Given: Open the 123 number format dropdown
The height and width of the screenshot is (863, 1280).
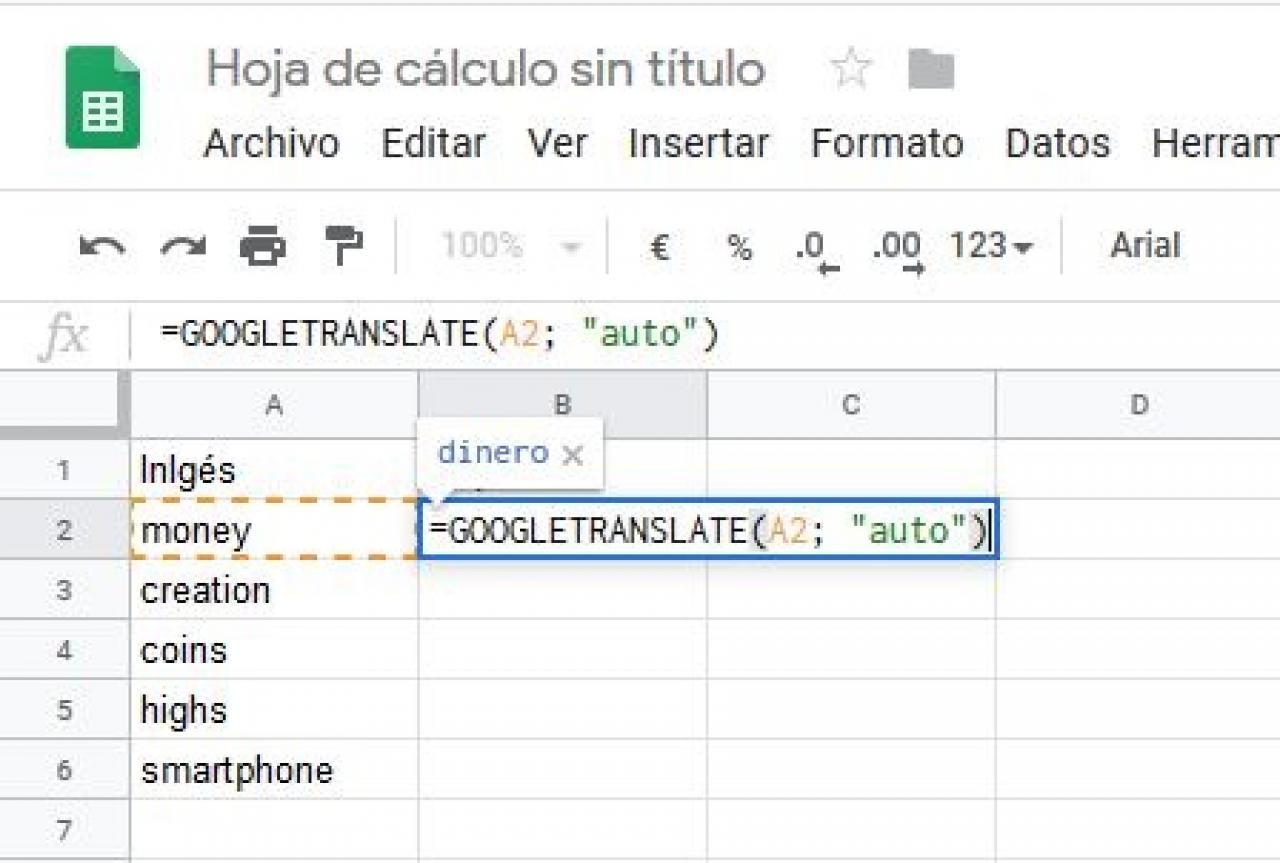Looking at the screenshot, I should 989,246.
